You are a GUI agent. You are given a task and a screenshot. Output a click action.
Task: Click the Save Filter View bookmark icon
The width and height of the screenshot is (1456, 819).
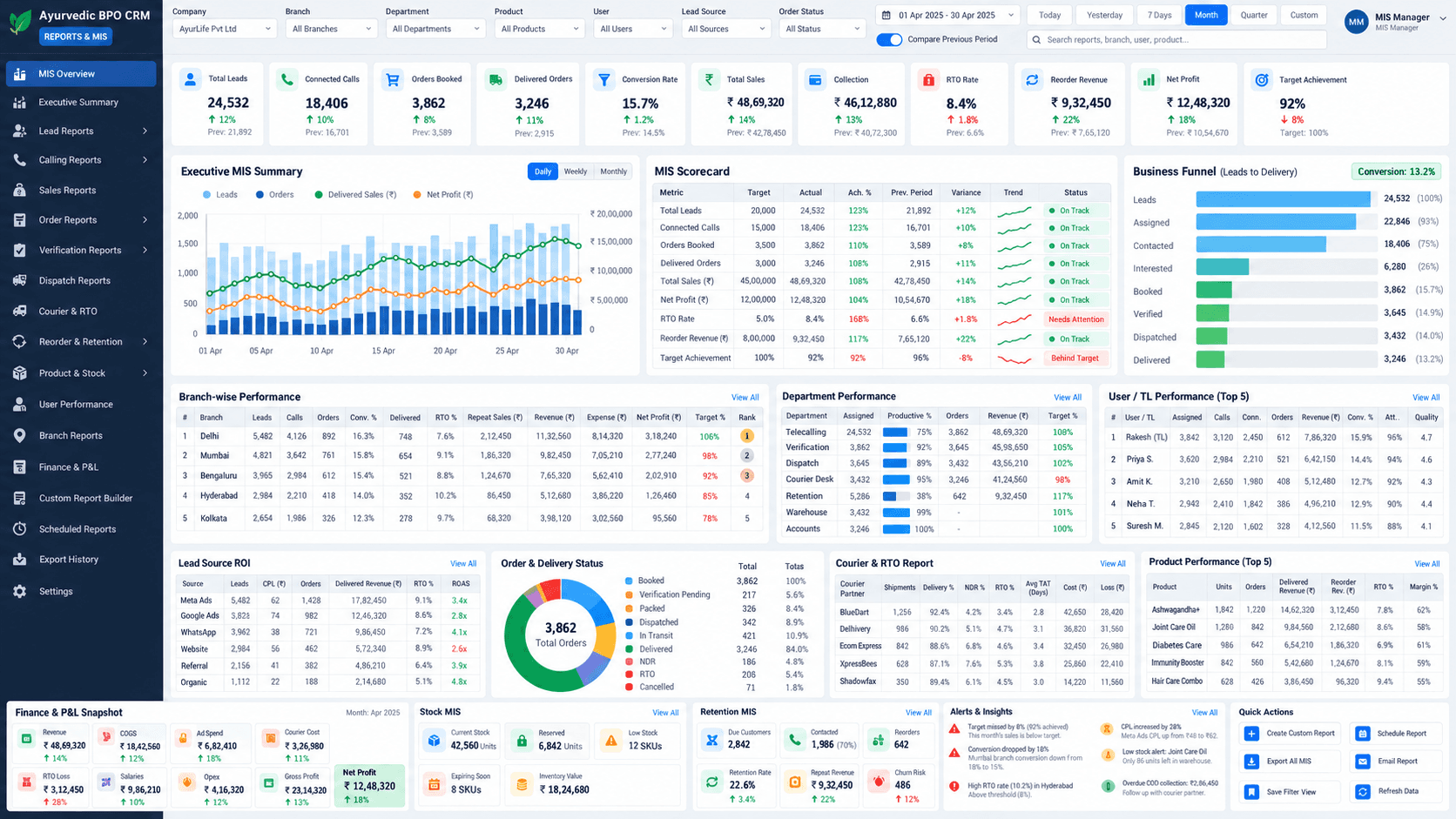point(1251,792)
